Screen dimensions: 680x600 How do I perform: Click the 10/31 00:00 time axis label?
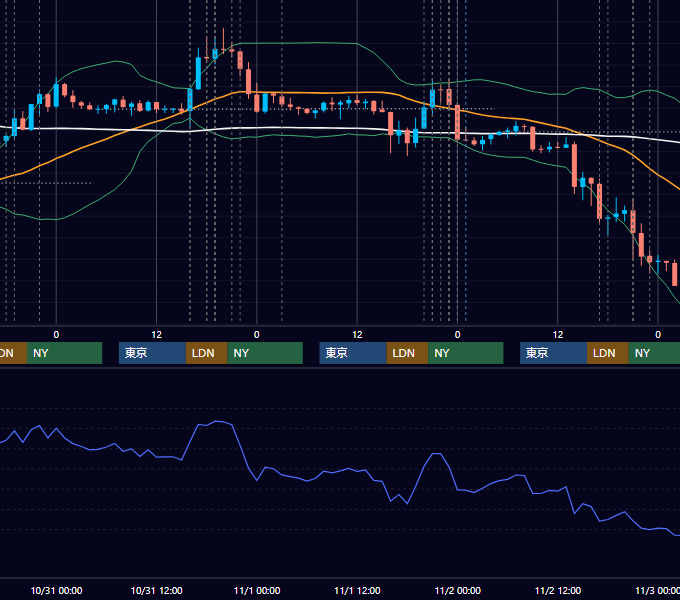56,590
